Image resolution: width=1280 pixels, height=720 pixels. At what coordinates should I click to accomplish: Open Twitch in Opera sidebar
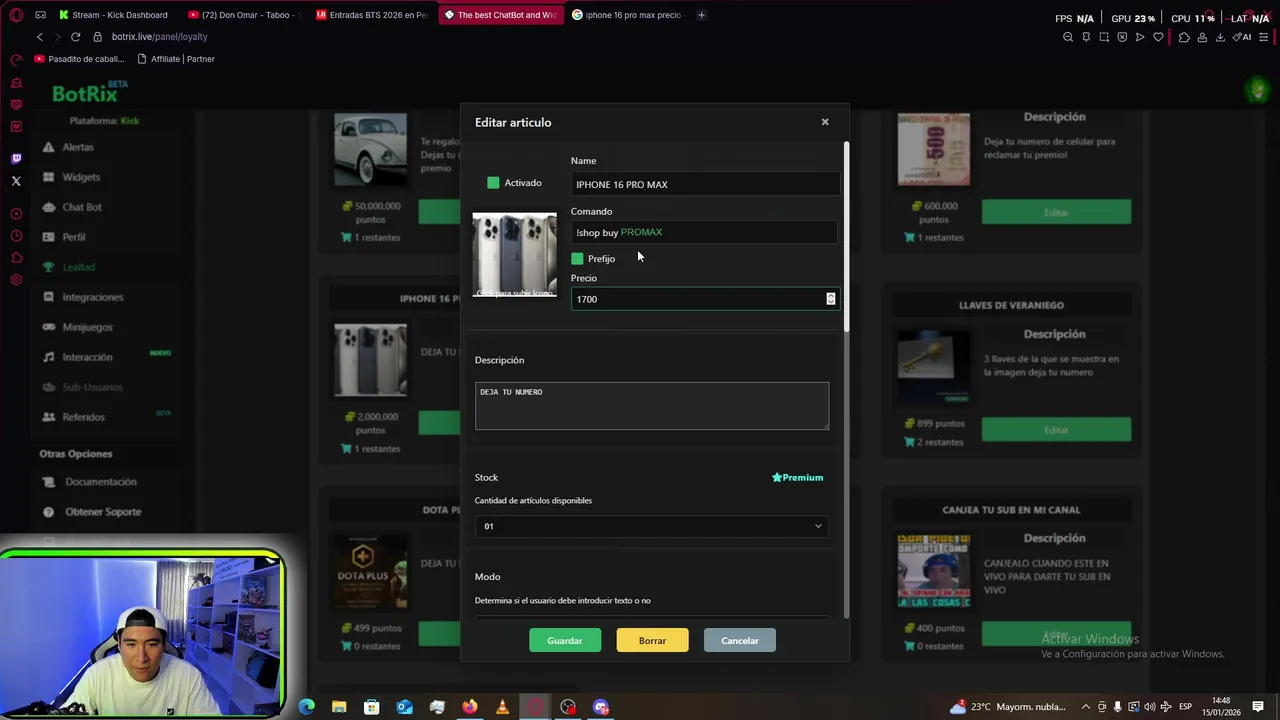tap(16, 159)
